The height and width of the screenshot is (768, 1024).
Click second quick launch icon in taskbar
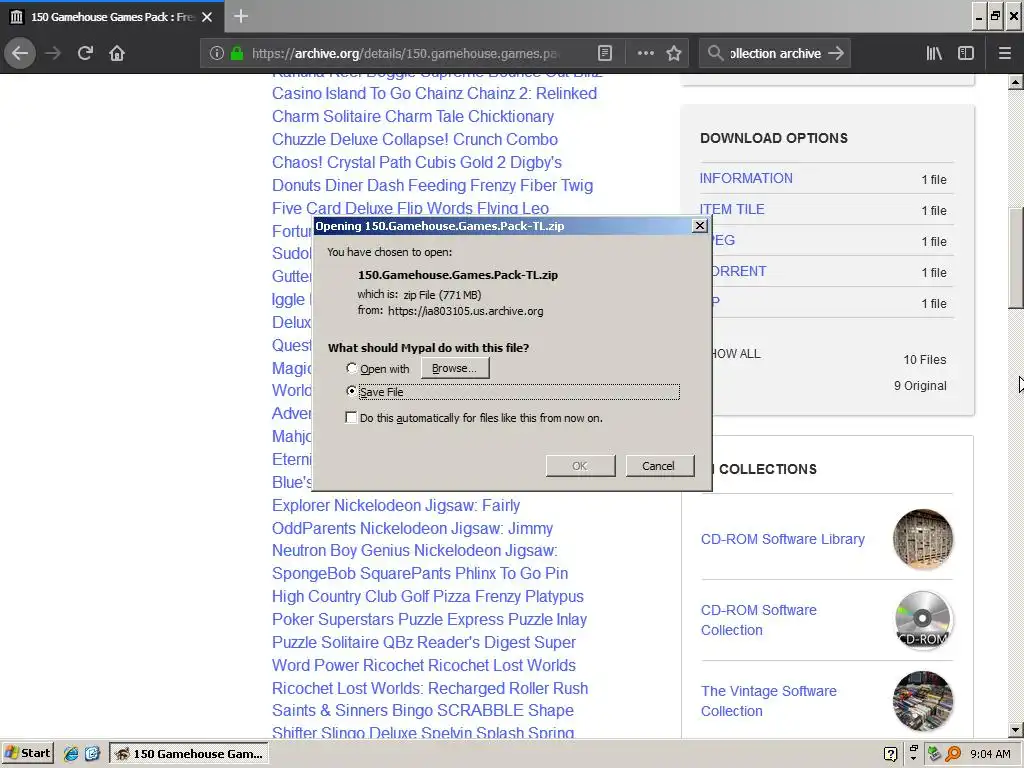92,754
